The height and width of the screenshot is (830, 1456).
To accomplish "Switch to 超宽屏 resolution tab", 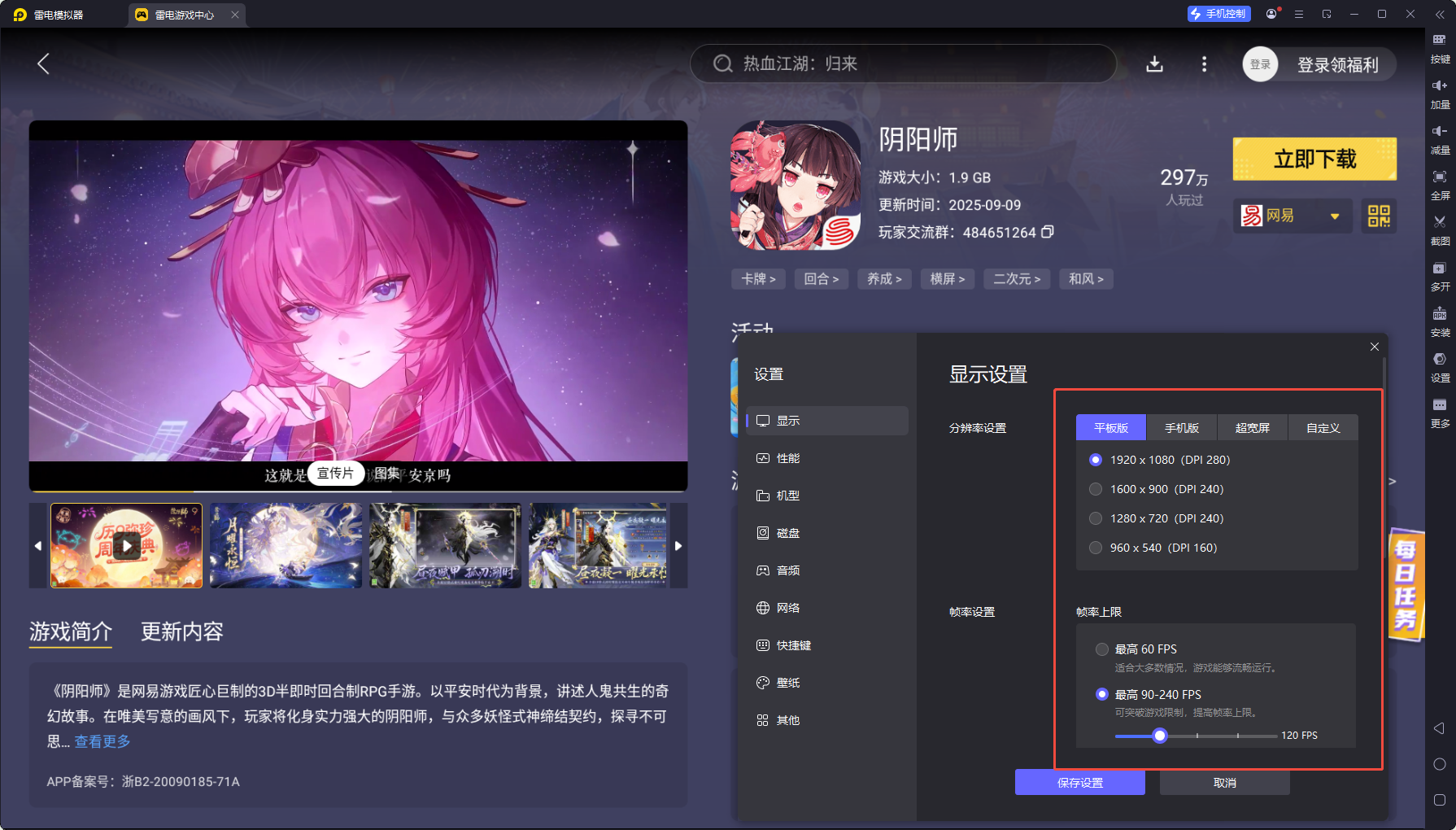I will (x=1252, y=428).
